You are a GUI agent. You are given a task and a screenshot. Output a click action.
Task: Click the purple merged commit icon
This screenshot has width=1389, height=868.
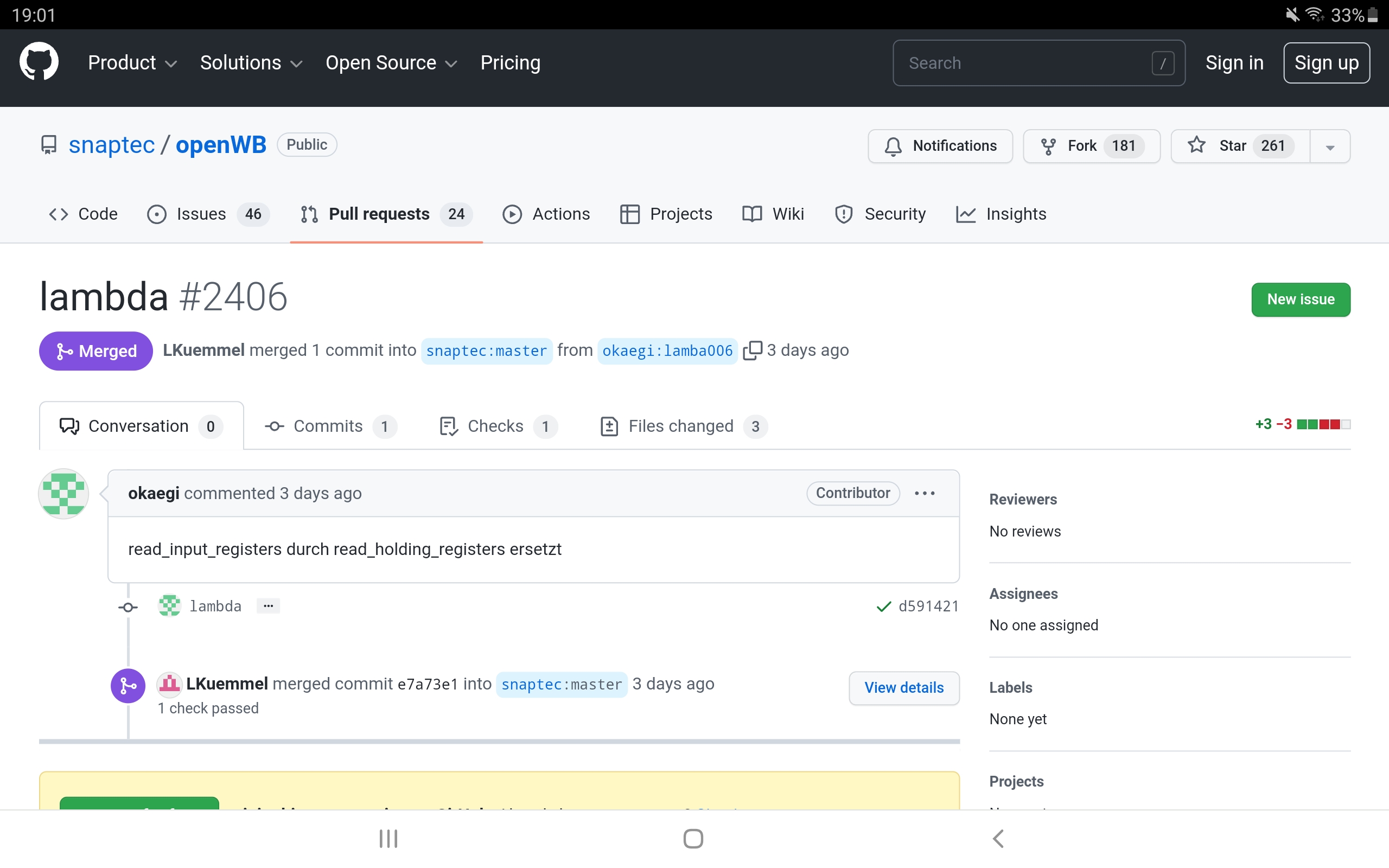[x=128, y=685]
